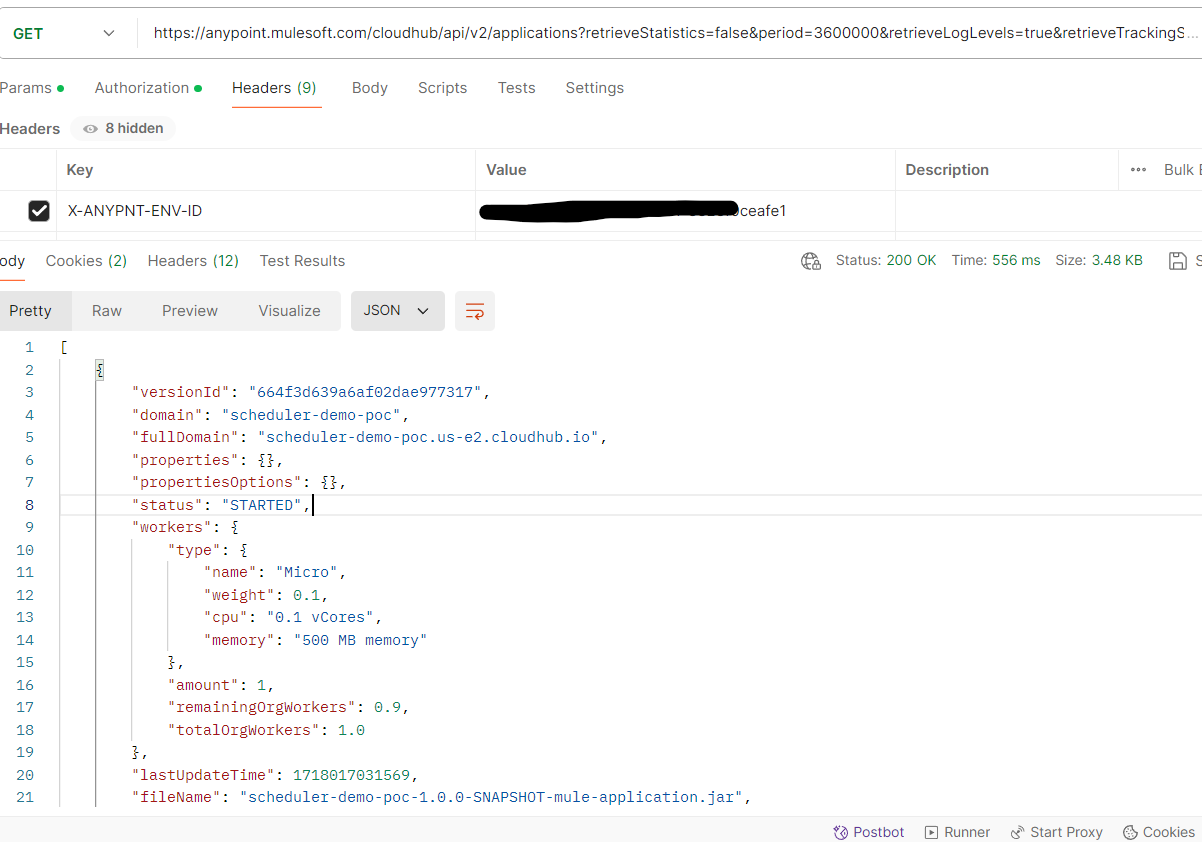
Task: Open Postbot from the status bar
Action: pos(868,831)
